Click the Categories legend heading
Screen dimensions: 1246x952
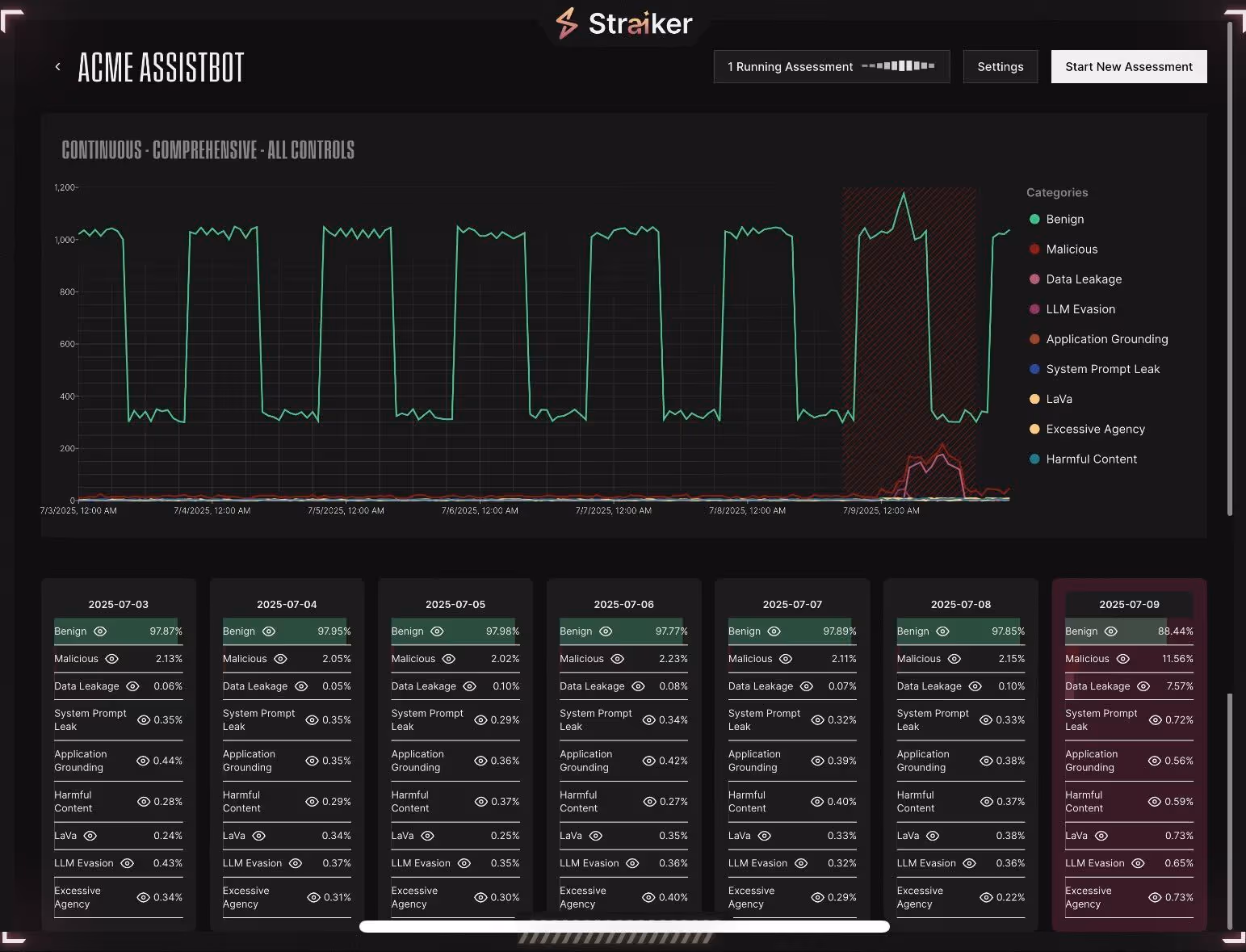[1057, 192]
